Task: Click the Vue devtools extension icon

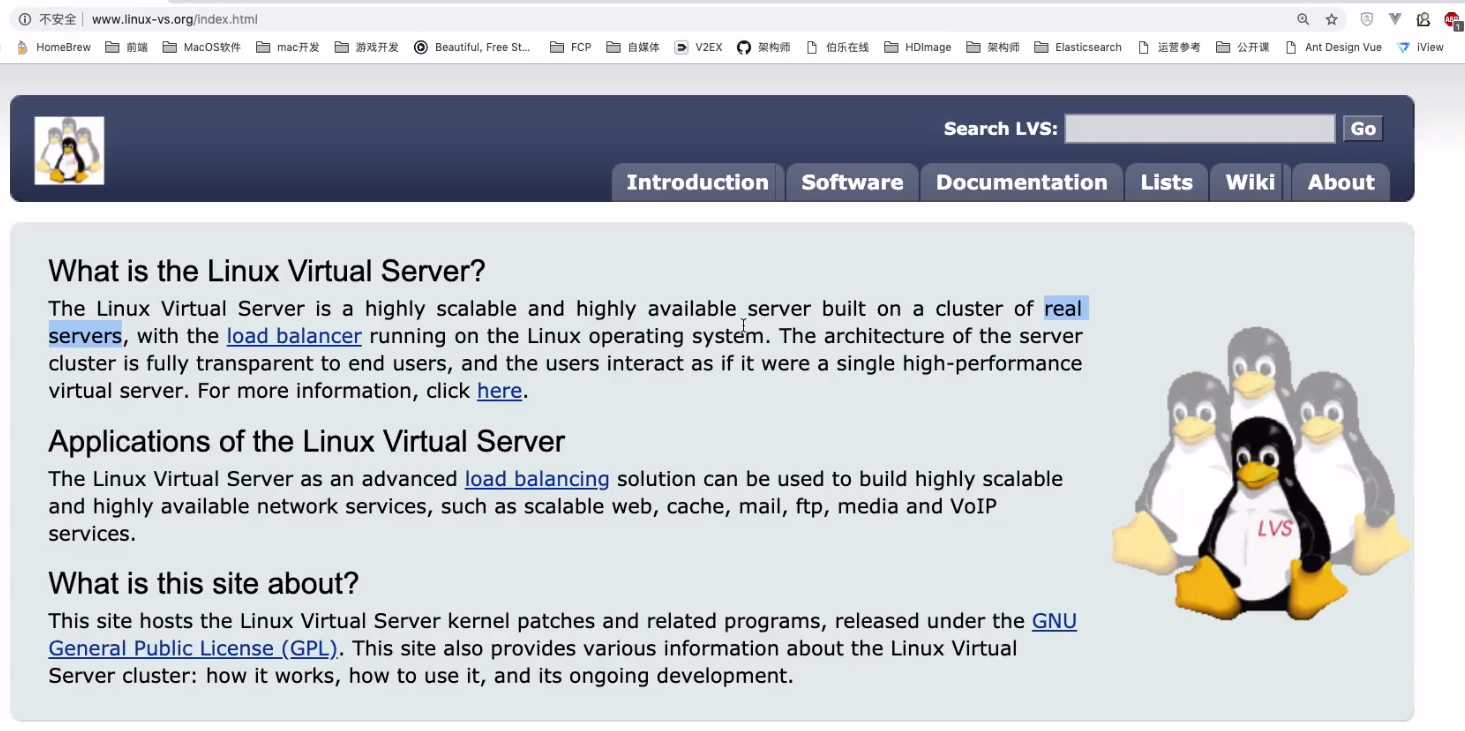Action: point(1395,19)
